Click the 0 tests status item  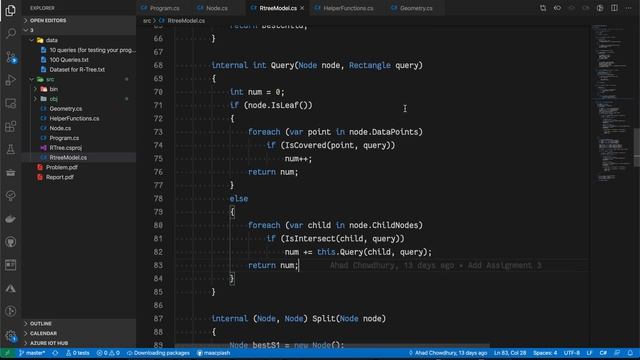pyautogui.click(x=78, y=353)
